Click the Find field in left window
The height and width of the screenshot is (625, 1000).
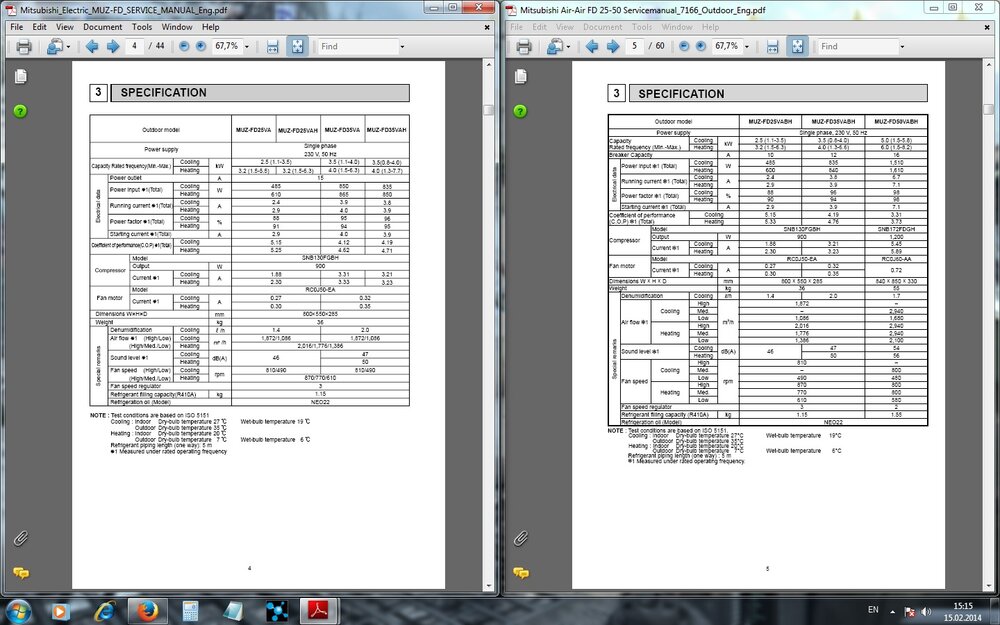[x=357, y=46]
